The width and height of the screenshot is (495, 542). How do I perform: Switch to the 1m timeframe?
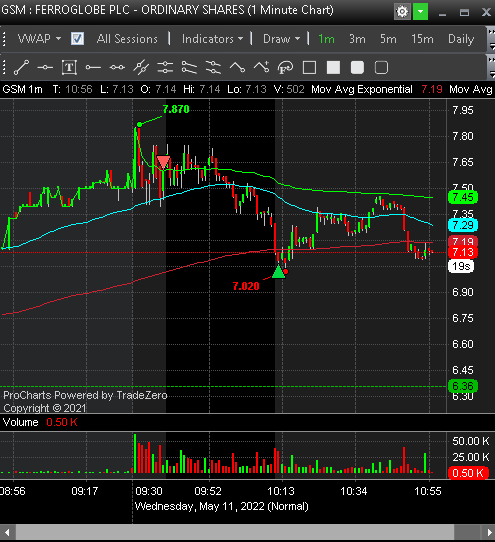326,39
